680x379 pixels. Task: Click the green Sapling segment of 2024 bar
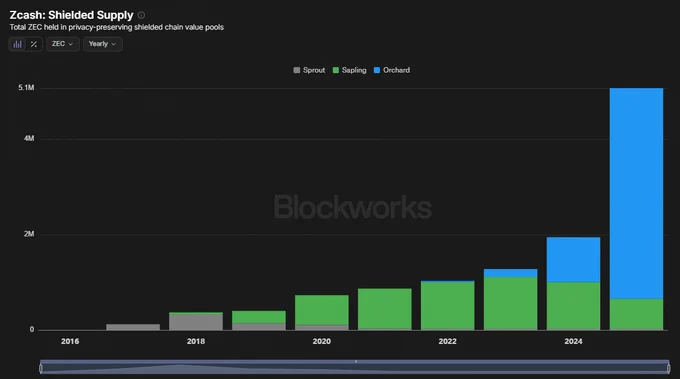pyautogui.click(x=573, y=306)
